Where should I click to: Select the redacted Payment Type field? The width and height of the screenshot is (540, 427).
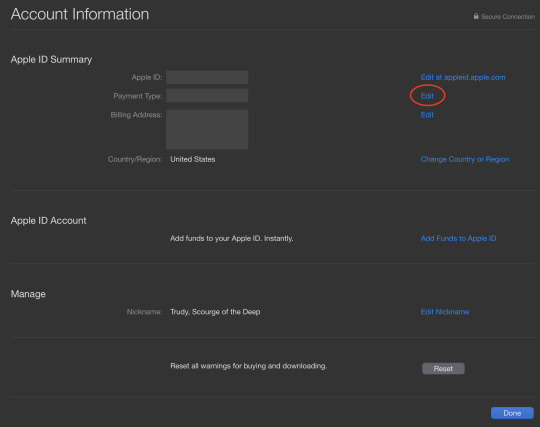point(207,95)
